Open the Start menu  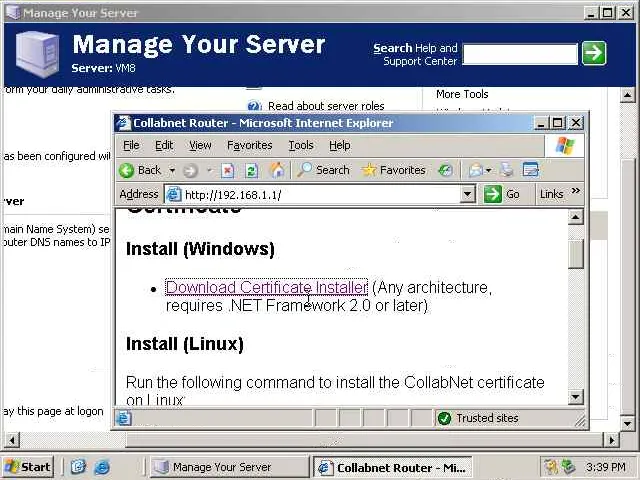tap(28, 467)
